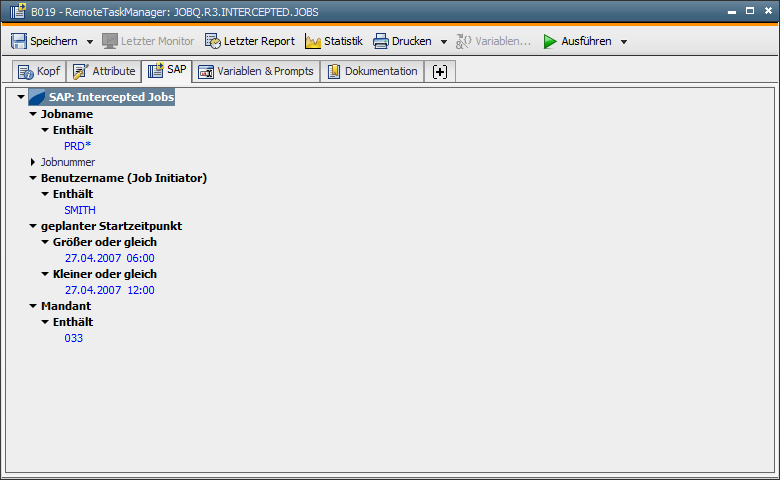780x480 pixels.
Task: Open the Dokumentation tab
Action: point(373,71)
